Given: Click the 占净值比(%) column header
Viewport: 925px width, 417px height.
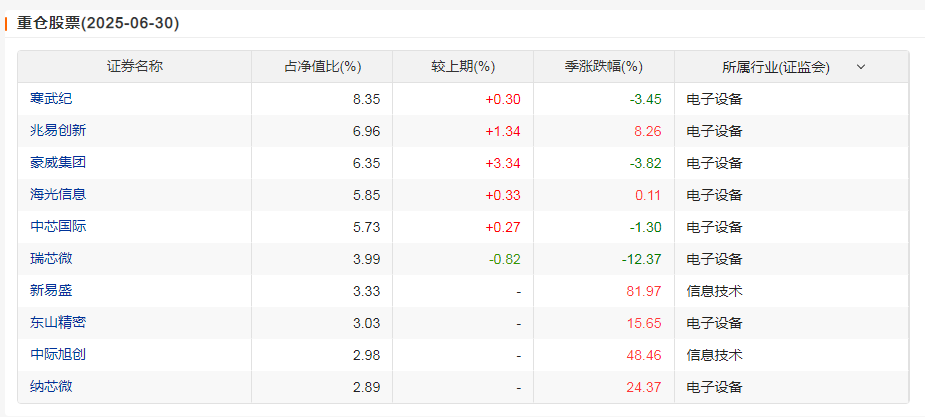Looking at the screenshot, I should click(x=323, y=67).
